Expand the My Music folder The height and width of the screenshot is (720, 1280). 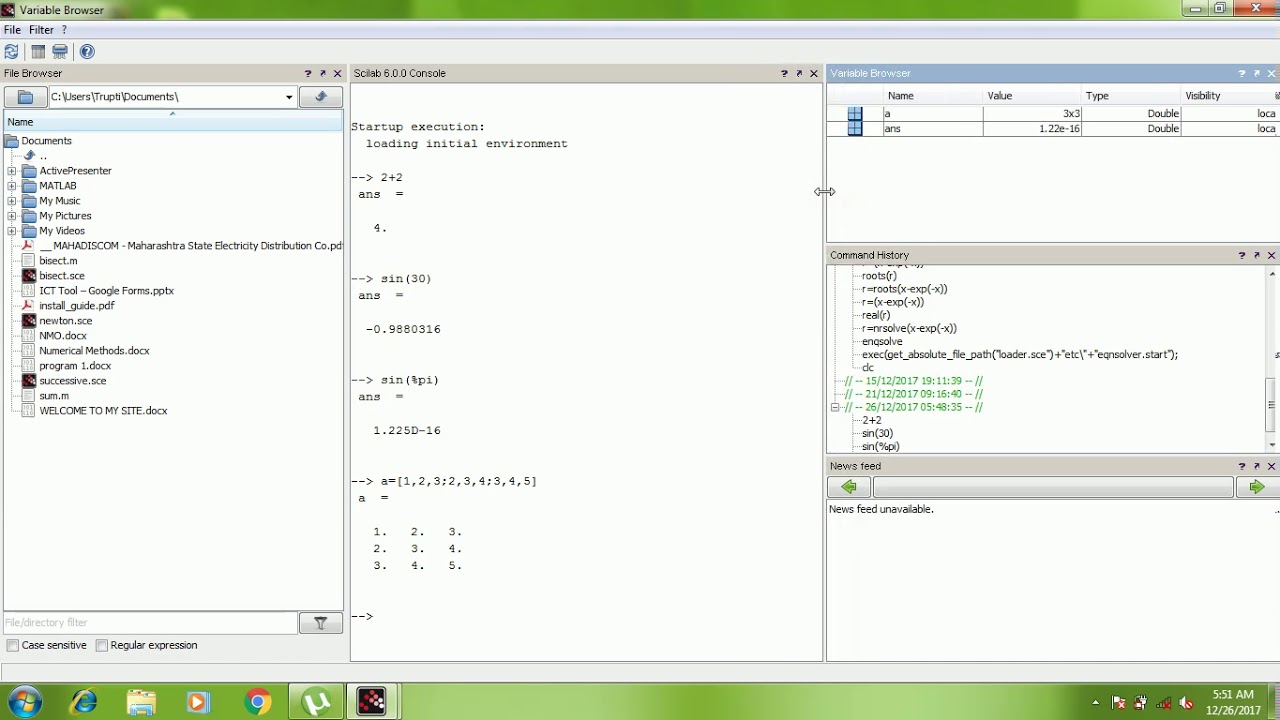[x=12, y=201]
